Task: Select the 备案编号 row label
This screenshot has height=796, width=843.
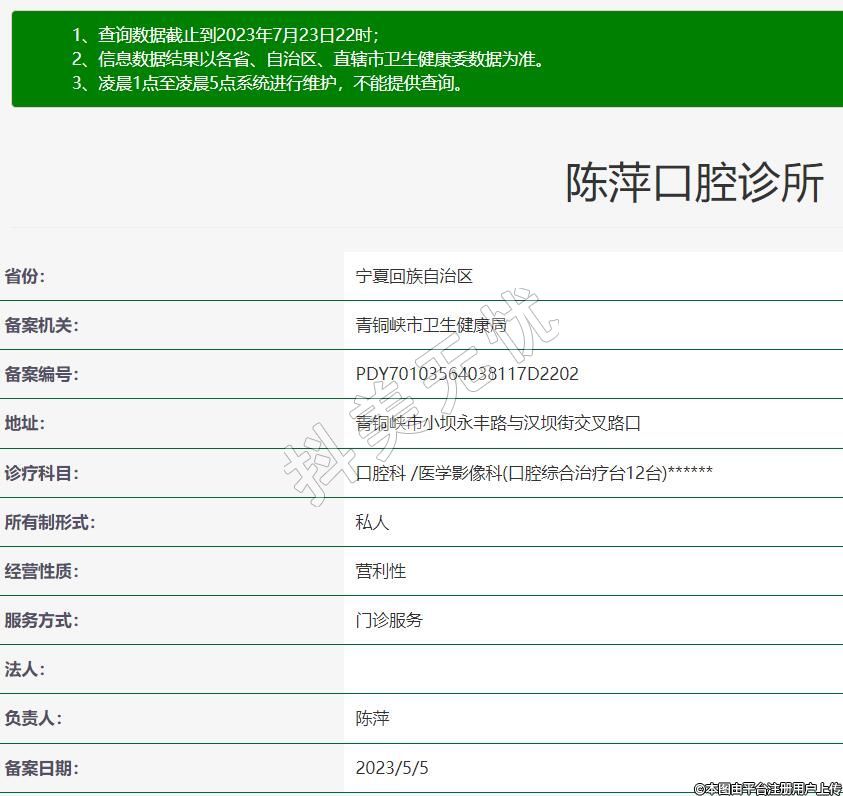Action: [41, 374]
